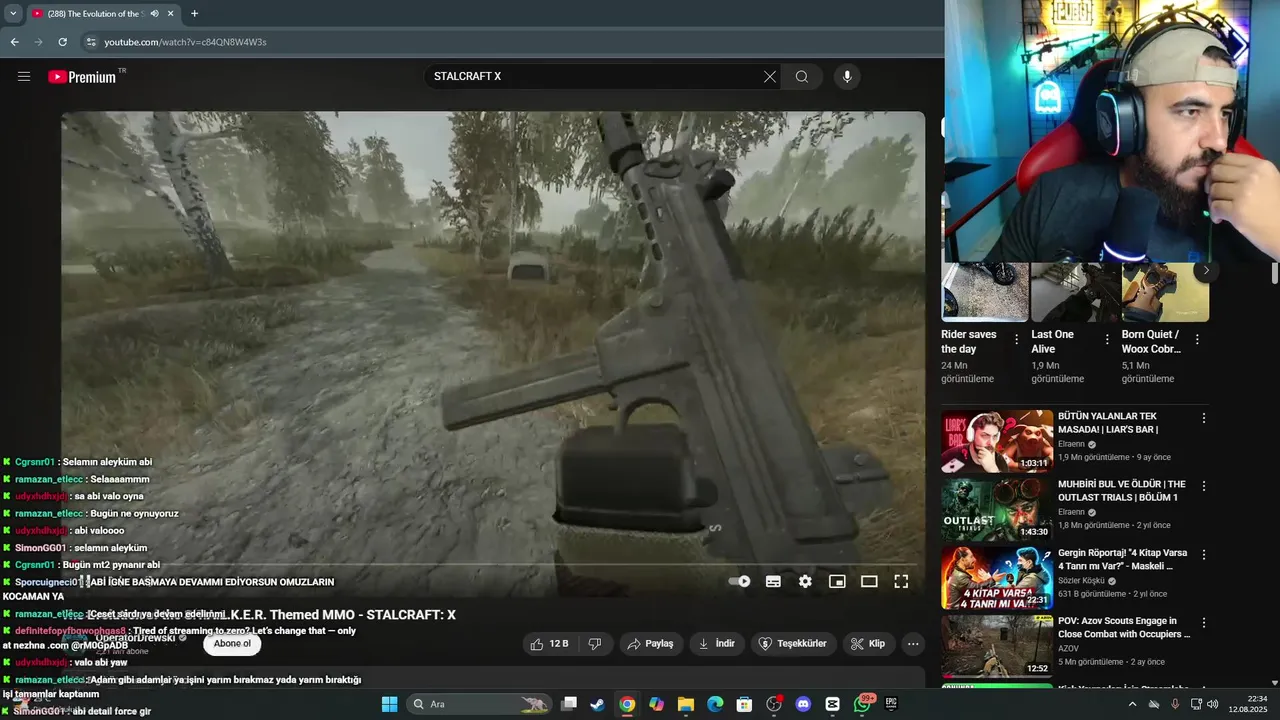1280x720 pixels.
Task: Open Chrome from the taskbar
Action: [627, 704]
